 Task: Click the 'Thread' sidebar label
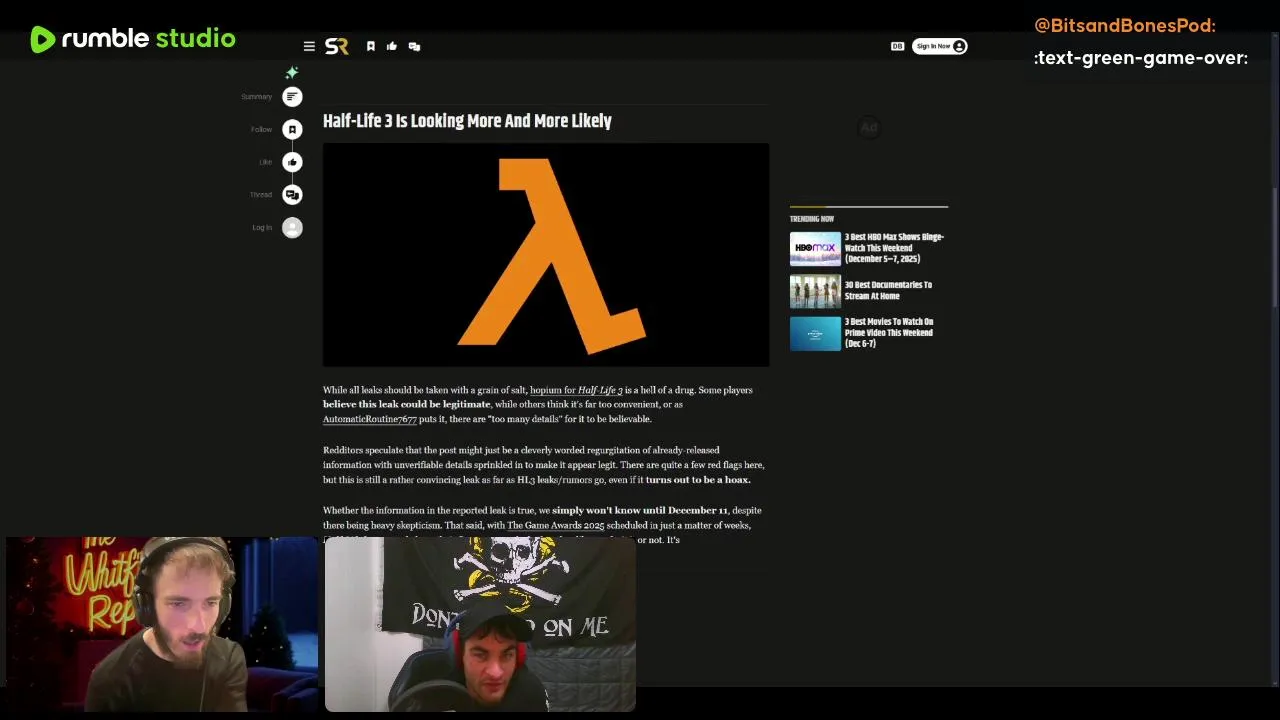click(260, 194)
